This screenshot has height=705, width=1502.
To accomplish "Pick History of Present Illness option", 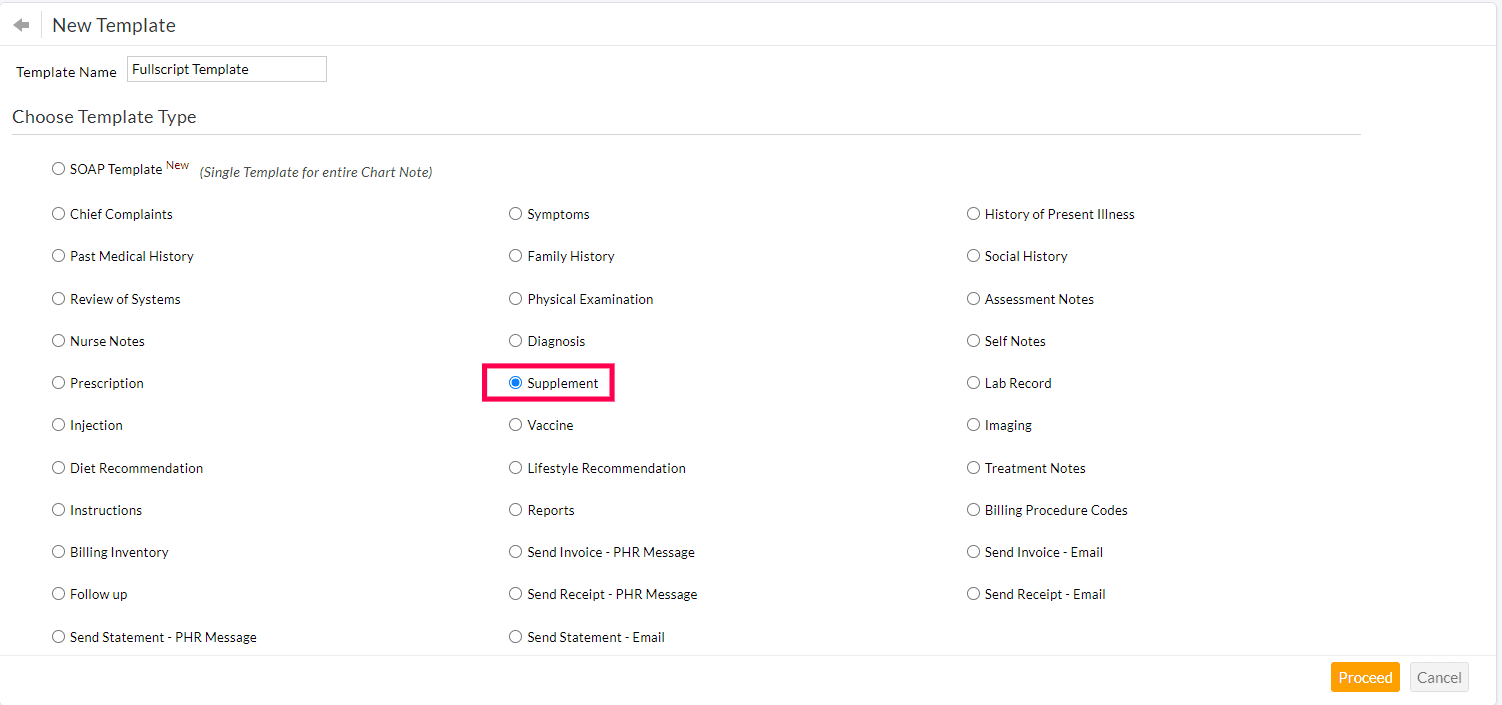I will [x=973, y=214].
